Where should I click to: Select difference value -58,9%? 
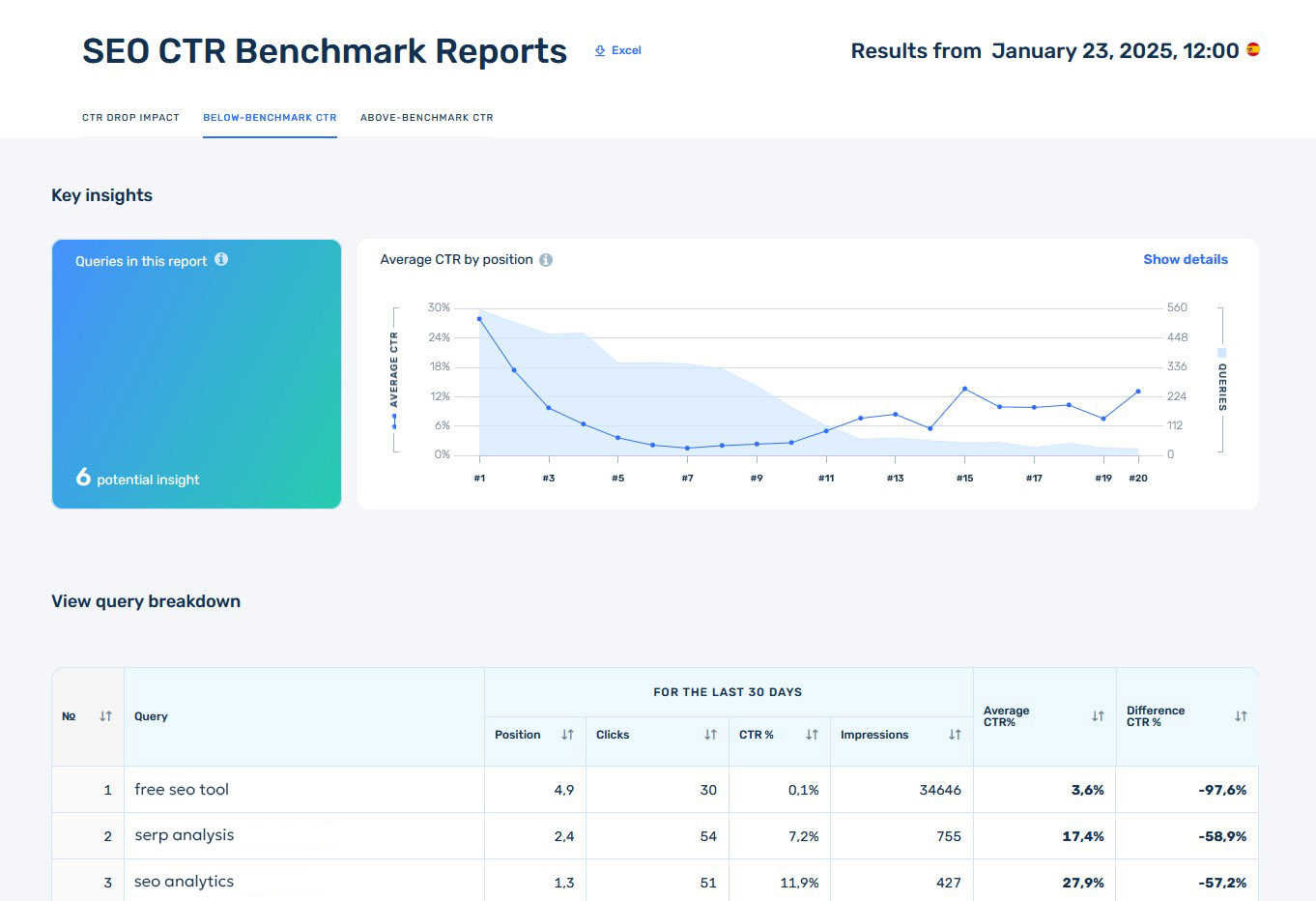pos(1222,836)
